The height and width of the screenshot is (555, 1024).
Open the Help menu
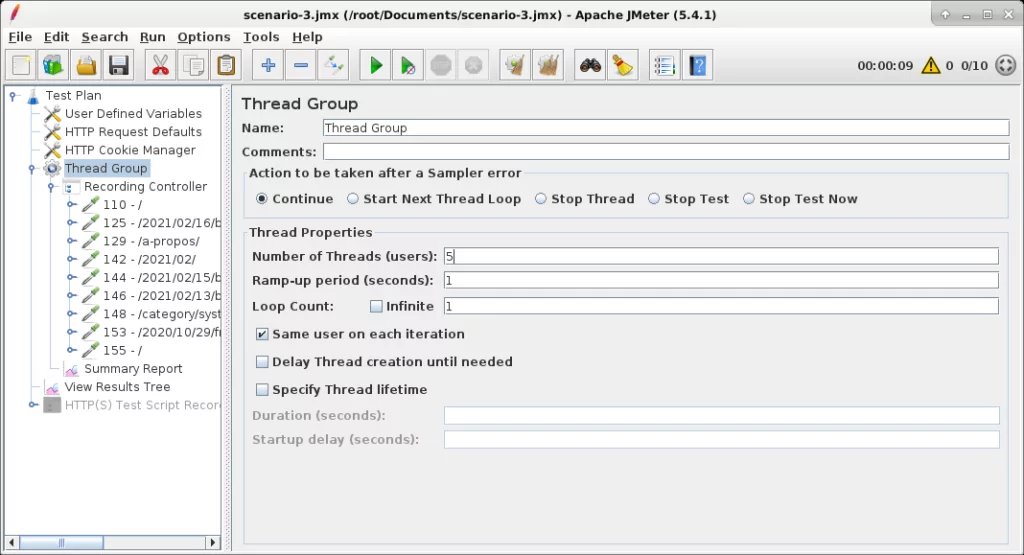[x=307, y=37]
